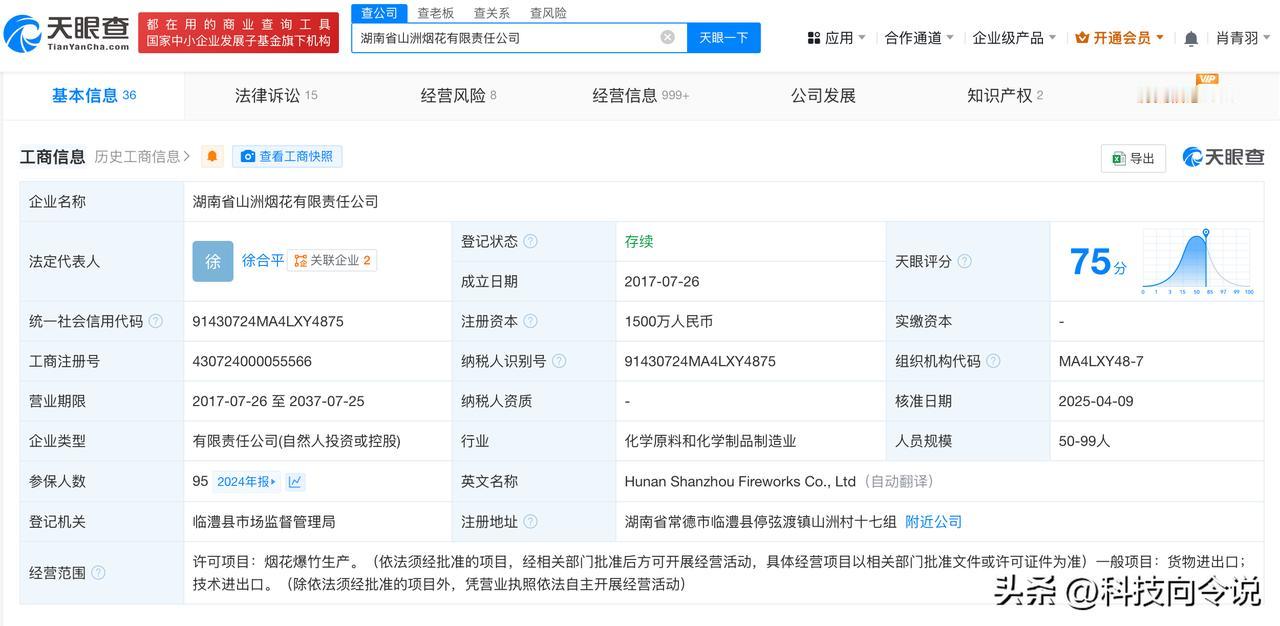Image resolution: width=1280 pixels, height=626 pixels.
Task: Switch to the 查关系 search tab
Action: (491, 13)
